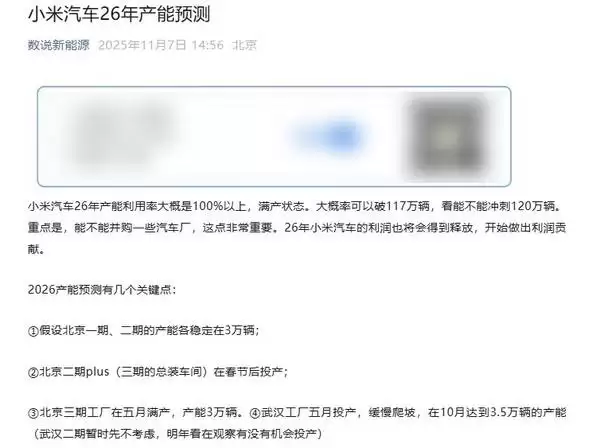Click the heading 2026产能预测有几个关键点
This screenshot has height=448, width=600.
coord(102,290)
